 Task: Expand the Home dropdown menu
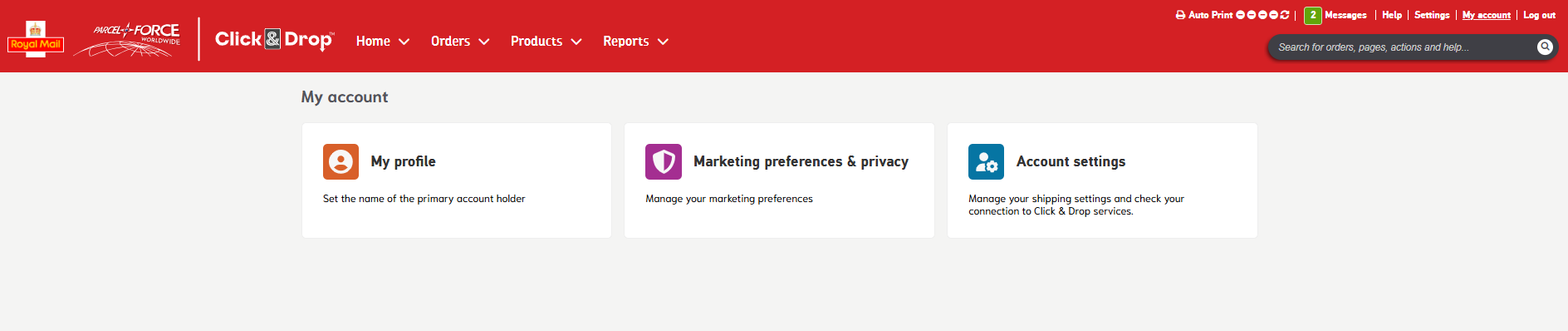[383, 42]
